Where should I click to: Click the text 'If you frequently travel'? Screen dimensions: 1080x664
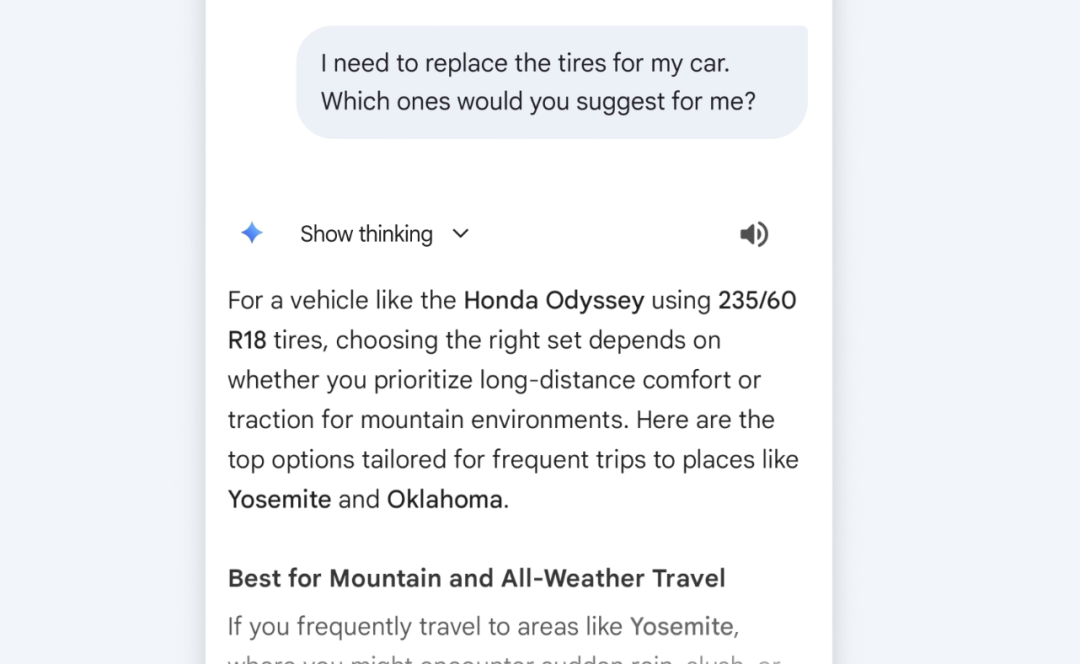tap(358, 627)
